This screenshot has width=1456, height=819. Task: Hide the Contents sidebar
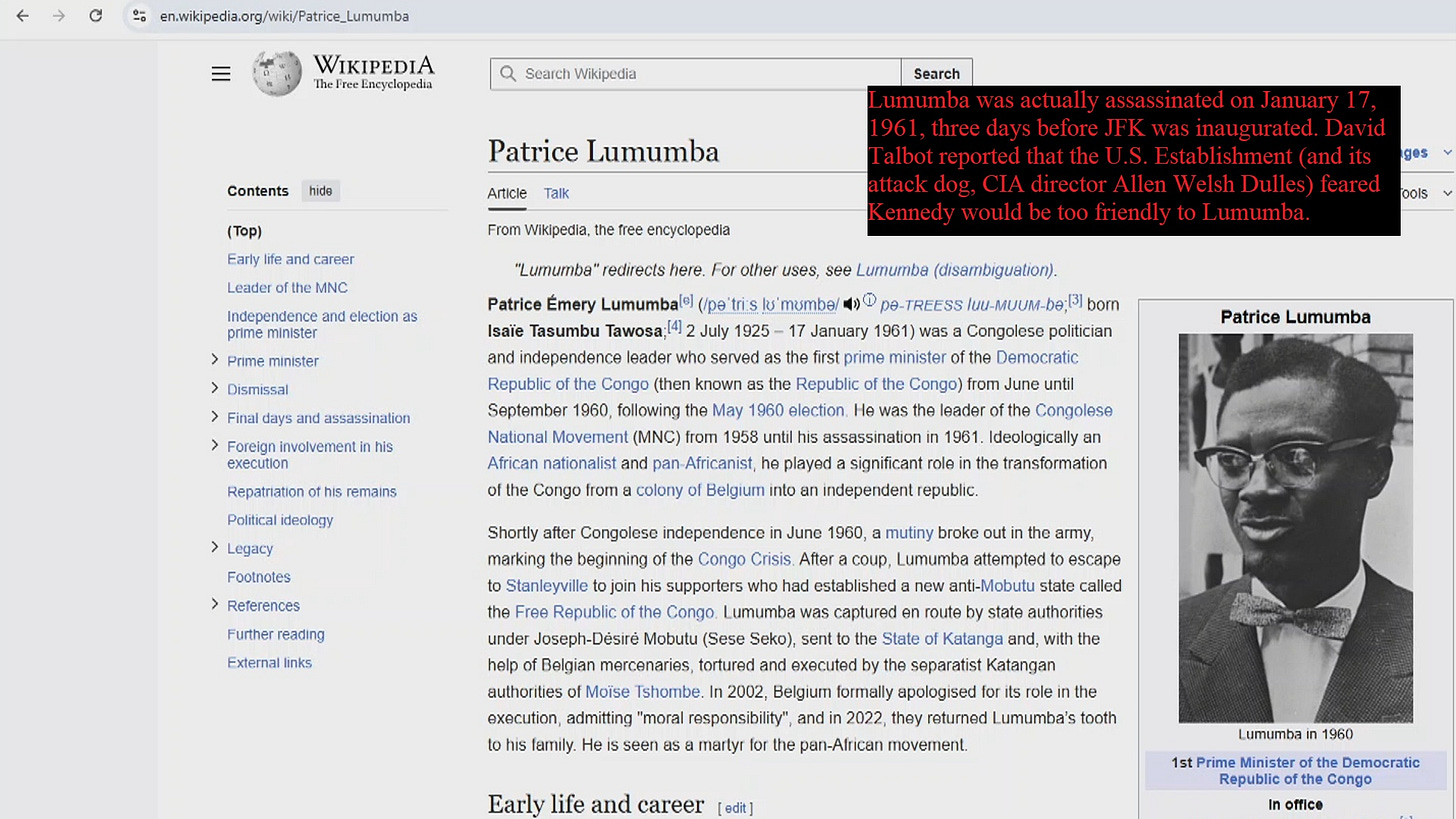[x=320, y=191]
